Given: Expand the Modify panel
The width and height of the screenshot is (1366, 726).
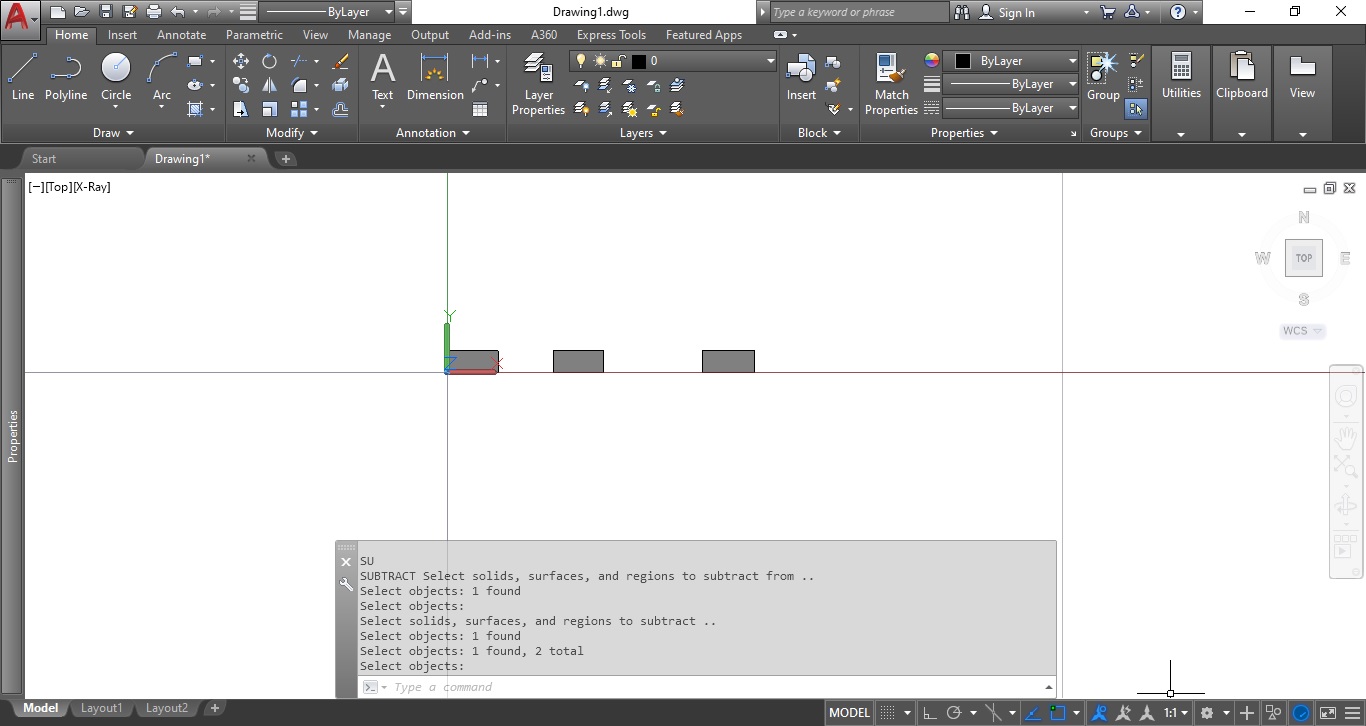Looking at the screenshot, I should pyautogui.click(x=292, y=132).
